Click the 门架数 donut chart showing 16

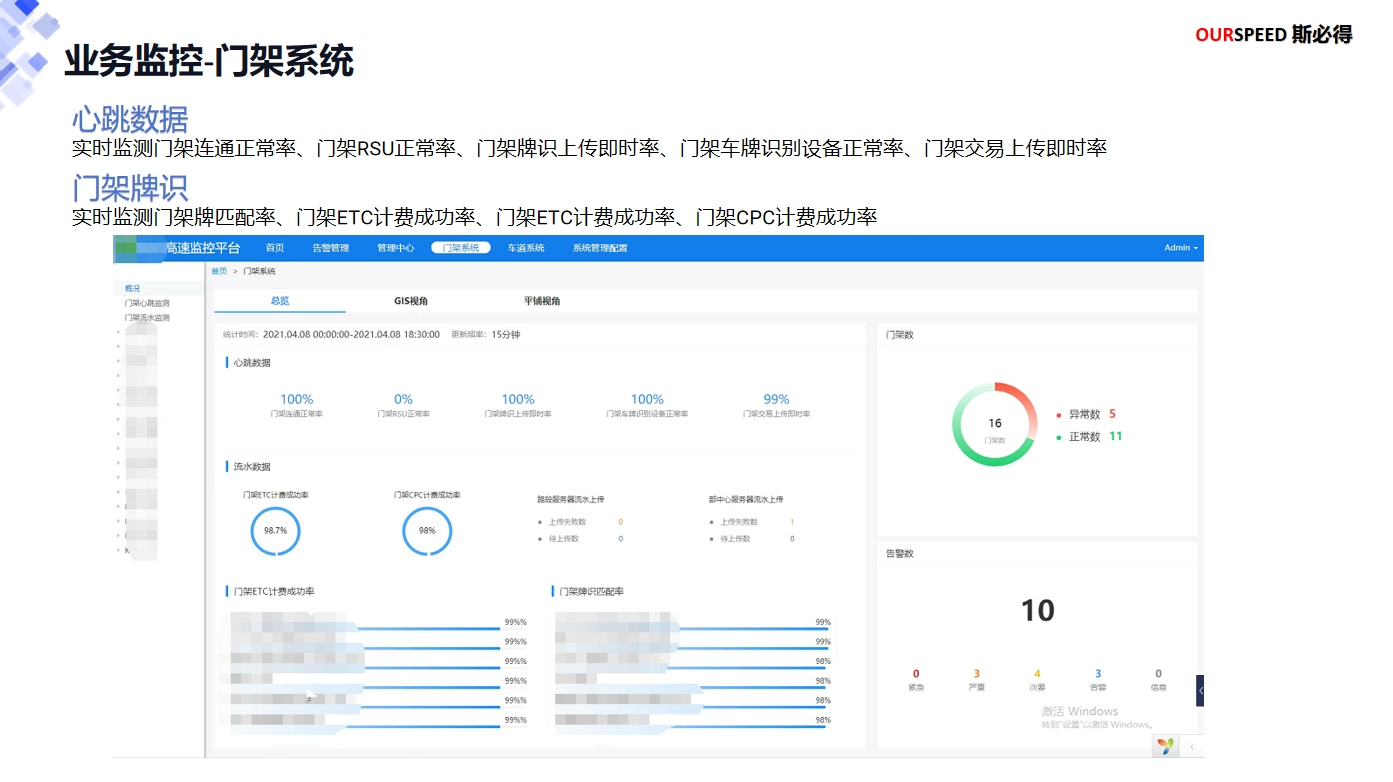click(x=994, y=425)
